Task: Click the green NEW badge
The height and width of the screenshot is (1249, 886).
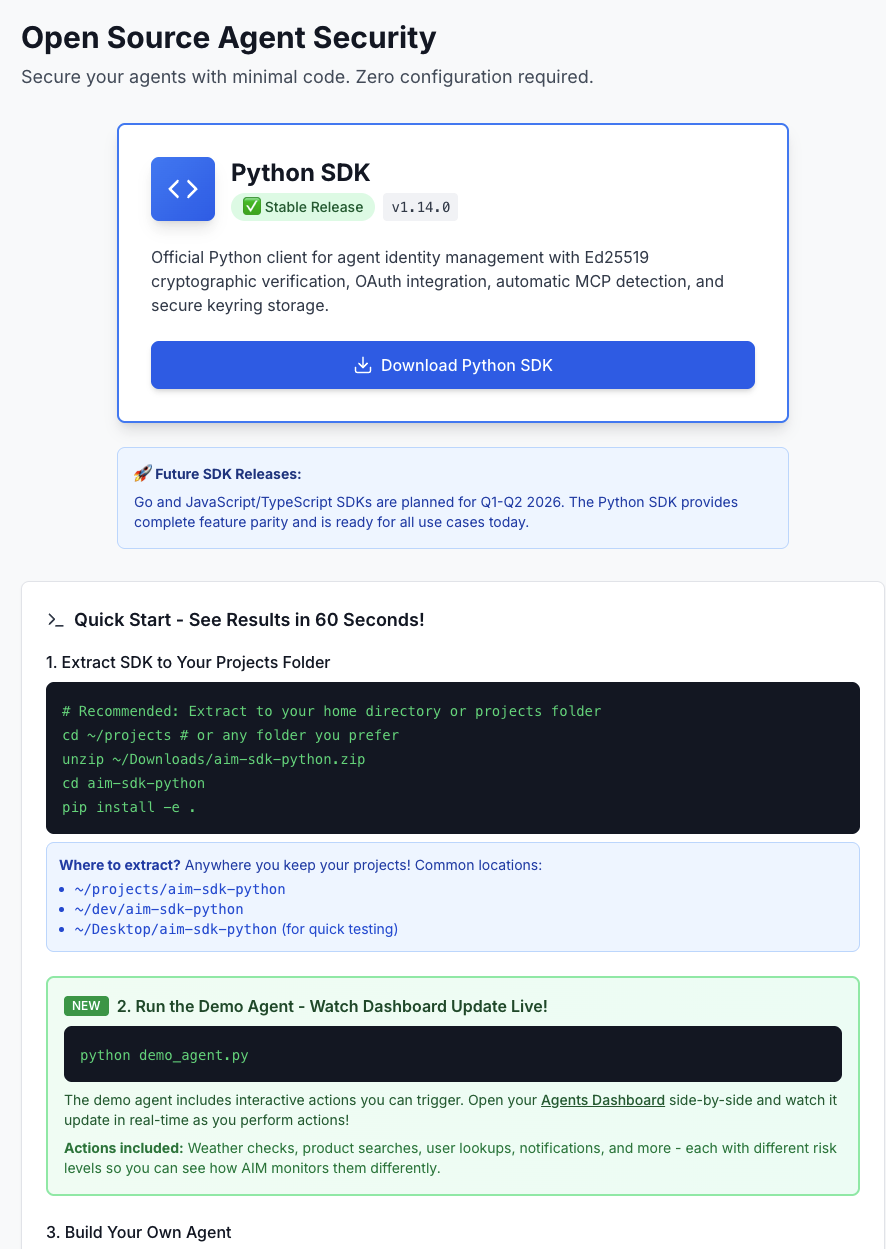Action: 86,1006
